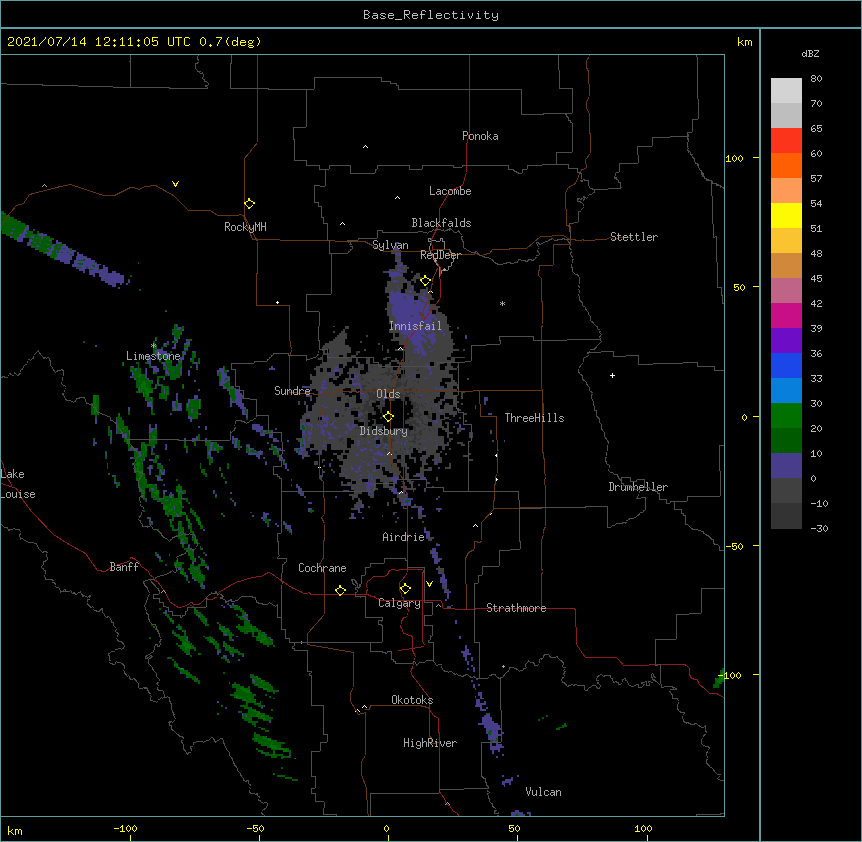The height and width of the screenshot is (842, 862).
Task: Click the asterisk marker above Limestone
Action: tap(153, 346)
